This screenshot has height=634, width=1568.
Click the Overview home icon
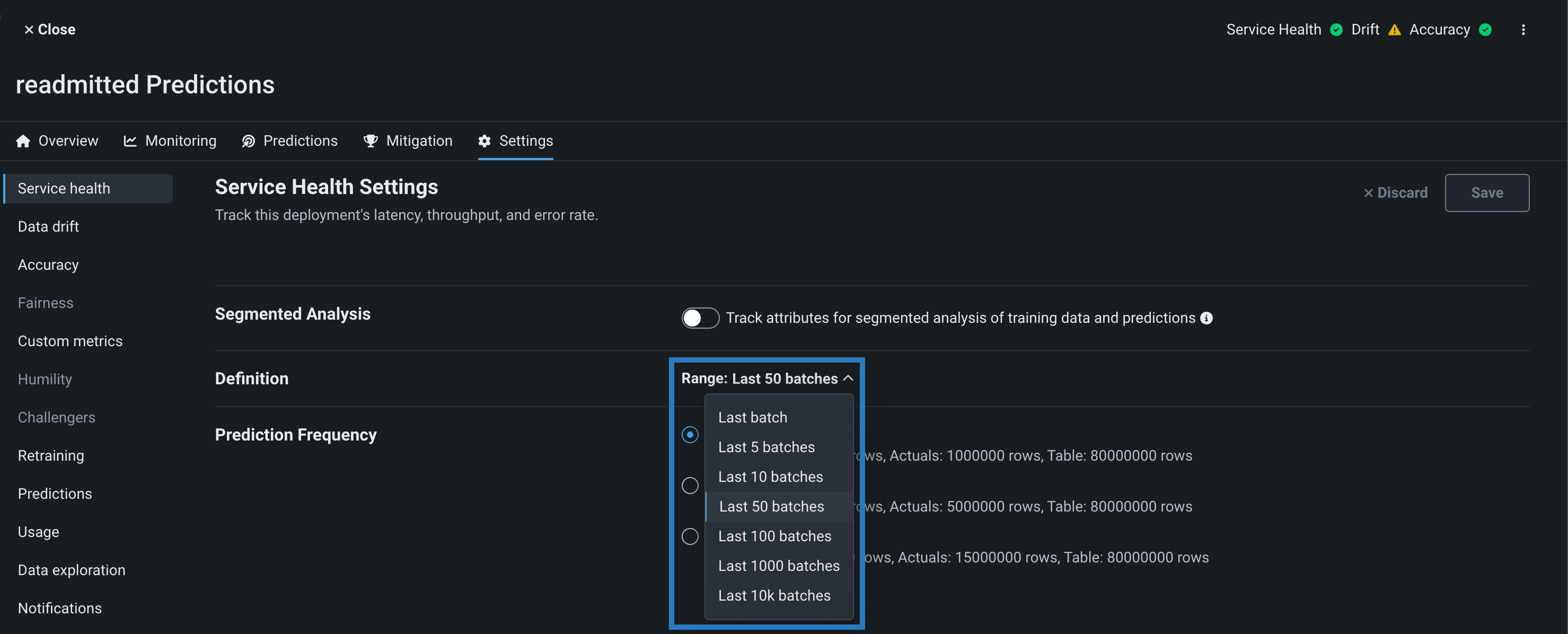[x=23, y=141]
